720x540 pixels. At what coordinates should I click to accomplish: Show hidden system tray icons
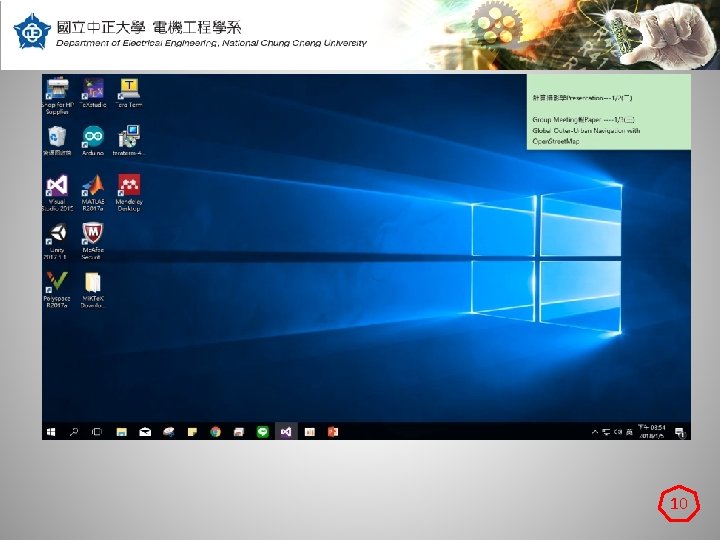pyautogui.click(x=595, y=432)
